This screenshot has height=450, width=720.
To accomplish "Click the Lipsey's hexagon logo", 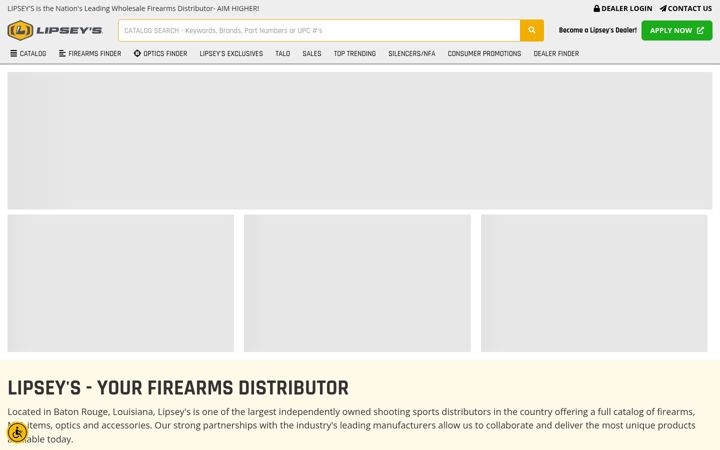I will (x=20, y=30).
